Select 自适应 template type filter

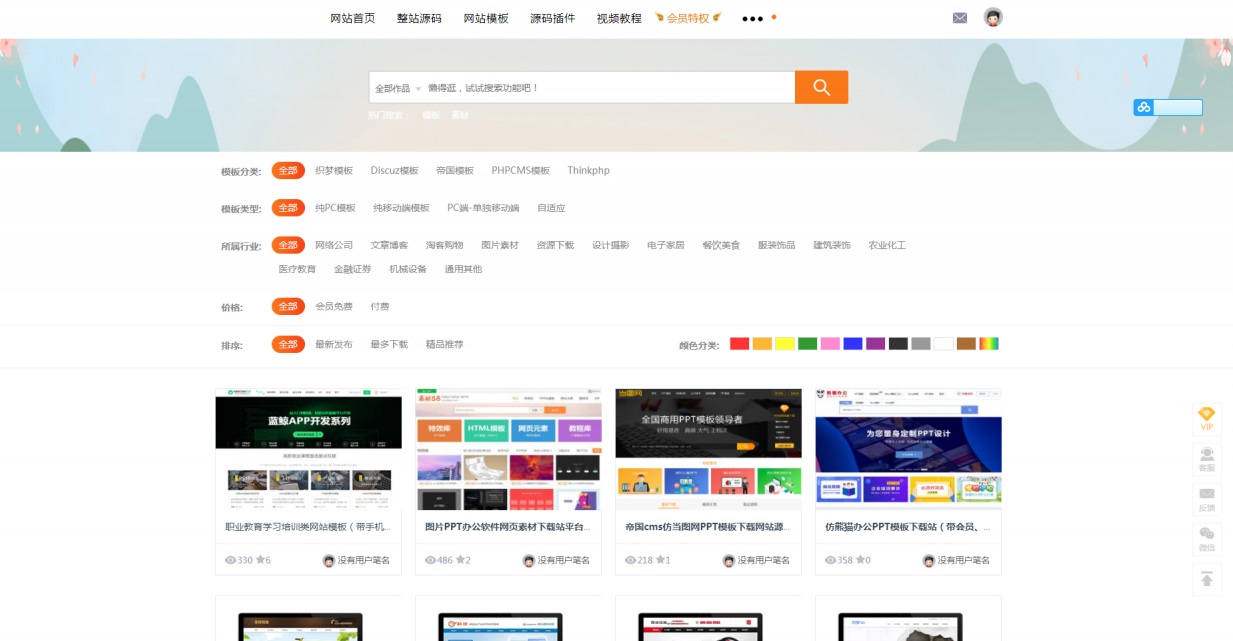551,208
